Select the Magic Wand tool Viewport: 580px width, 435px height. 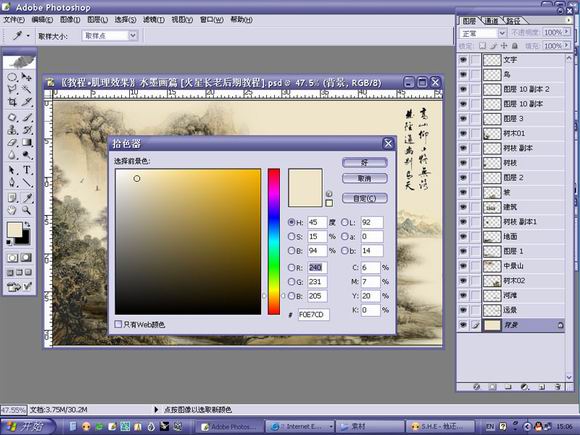coord(26,89)
